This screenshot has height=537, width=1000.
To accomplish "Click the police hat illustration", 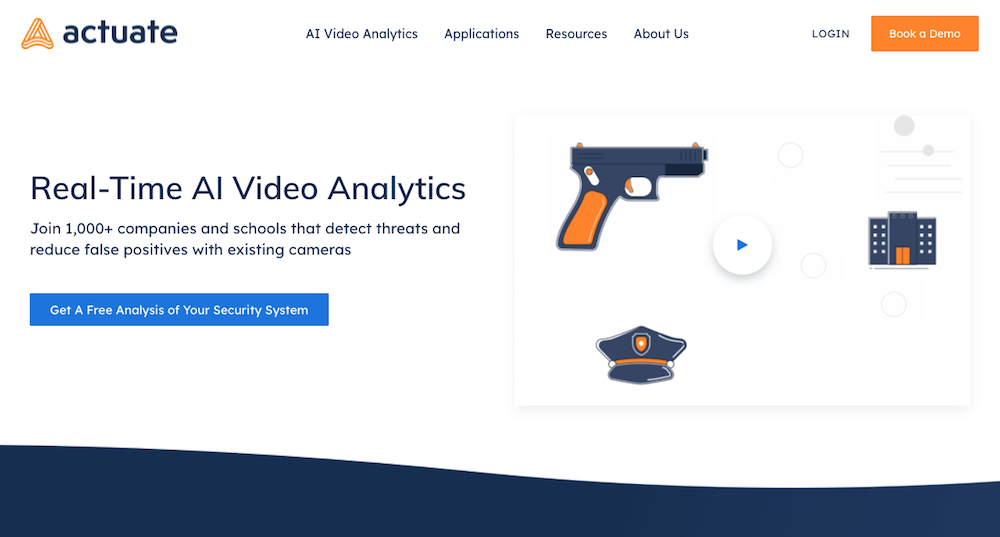I will tap(641, 355).
